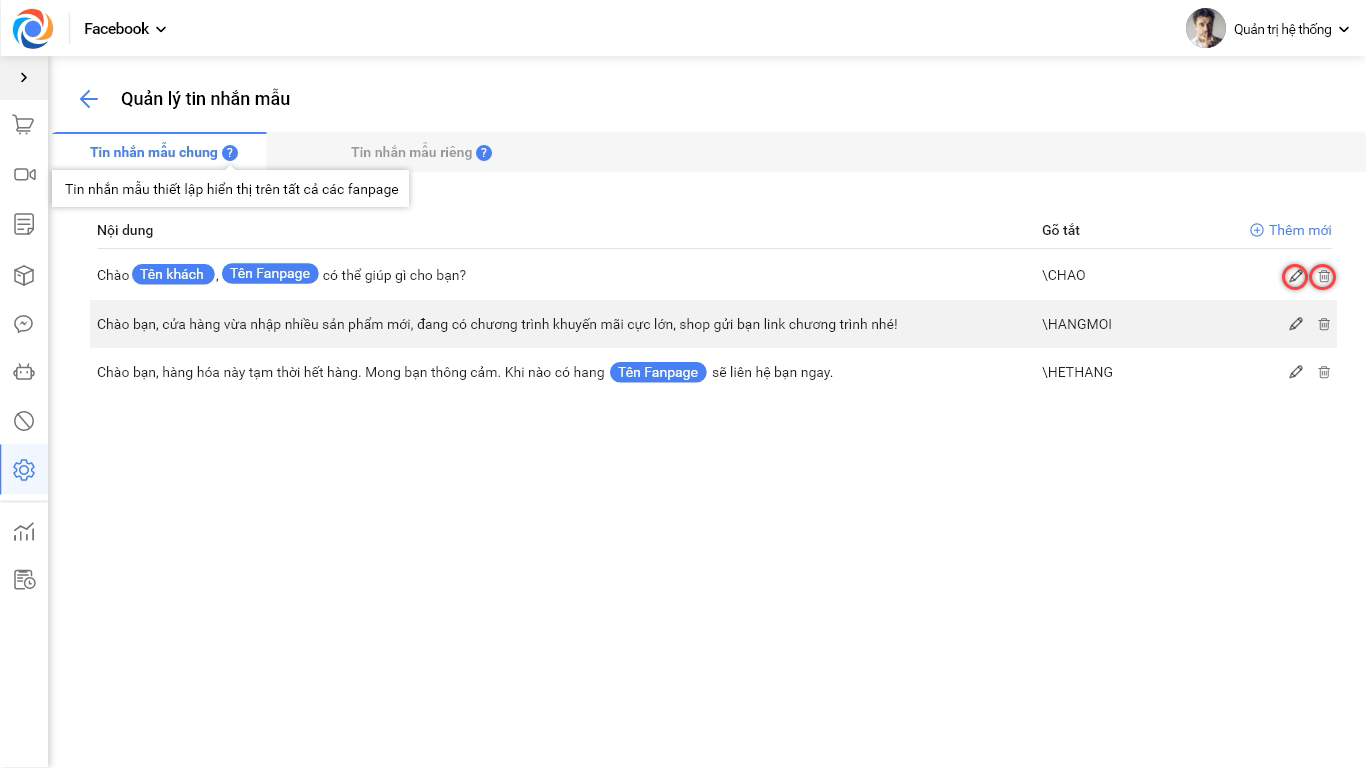Screen dimensions: 1366x768
Task: Click the user avatar photo
Action: pos(1206,28)
